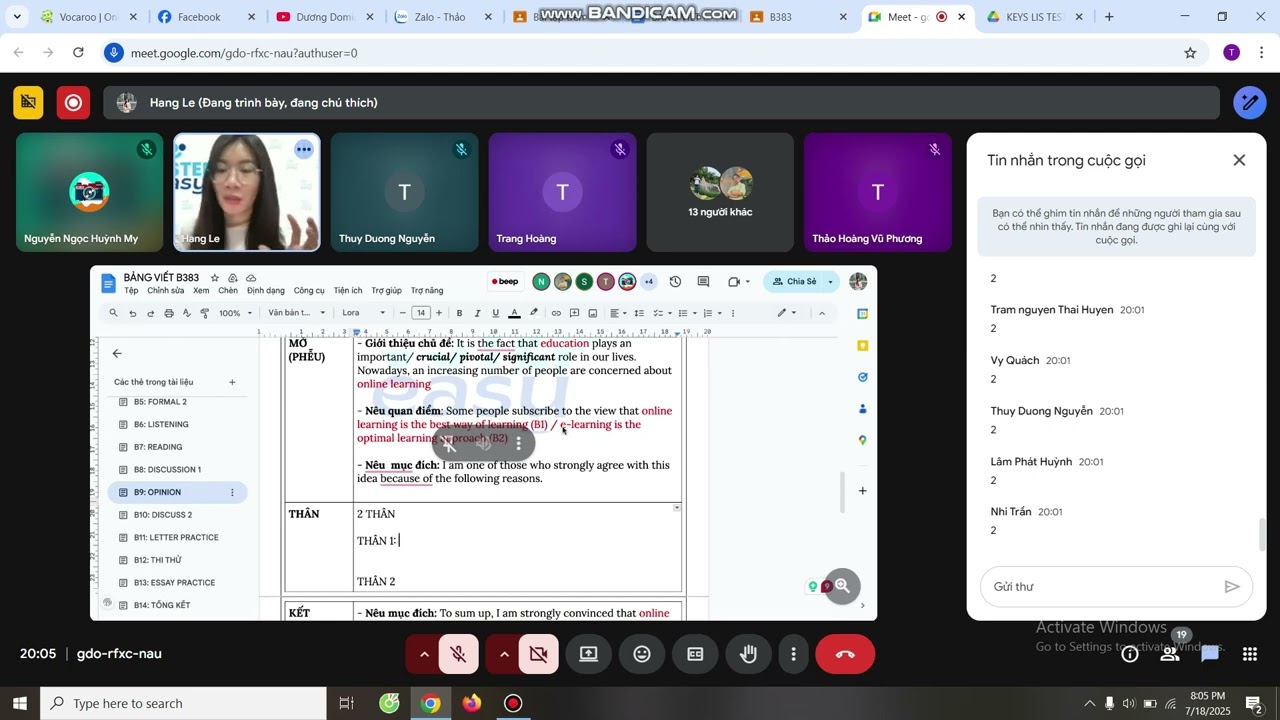Screen dimensions: 1280x720
Task: Open the Tiện ích menu
Action: (x=348, y=291)
